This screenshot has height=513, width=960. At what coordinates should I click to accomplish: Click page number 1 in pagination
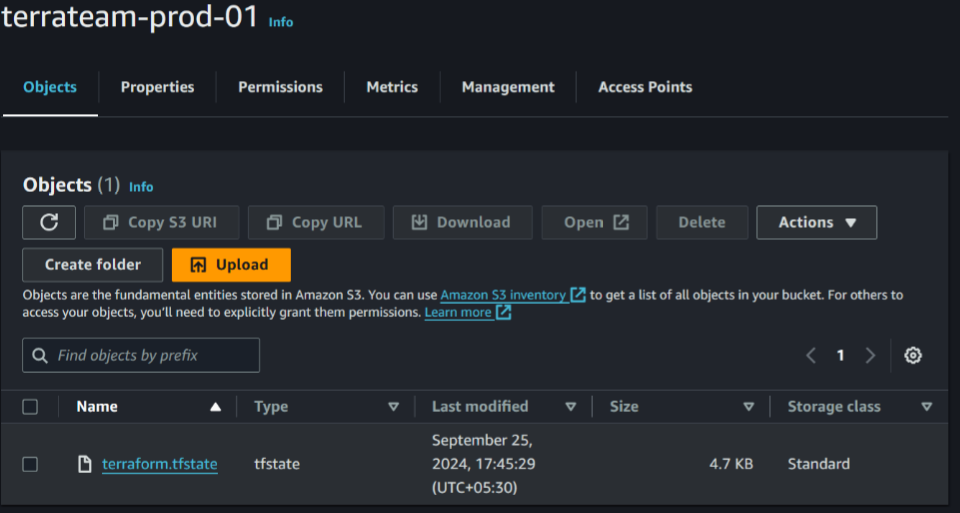pyautogui.click(x=841, y=355)
